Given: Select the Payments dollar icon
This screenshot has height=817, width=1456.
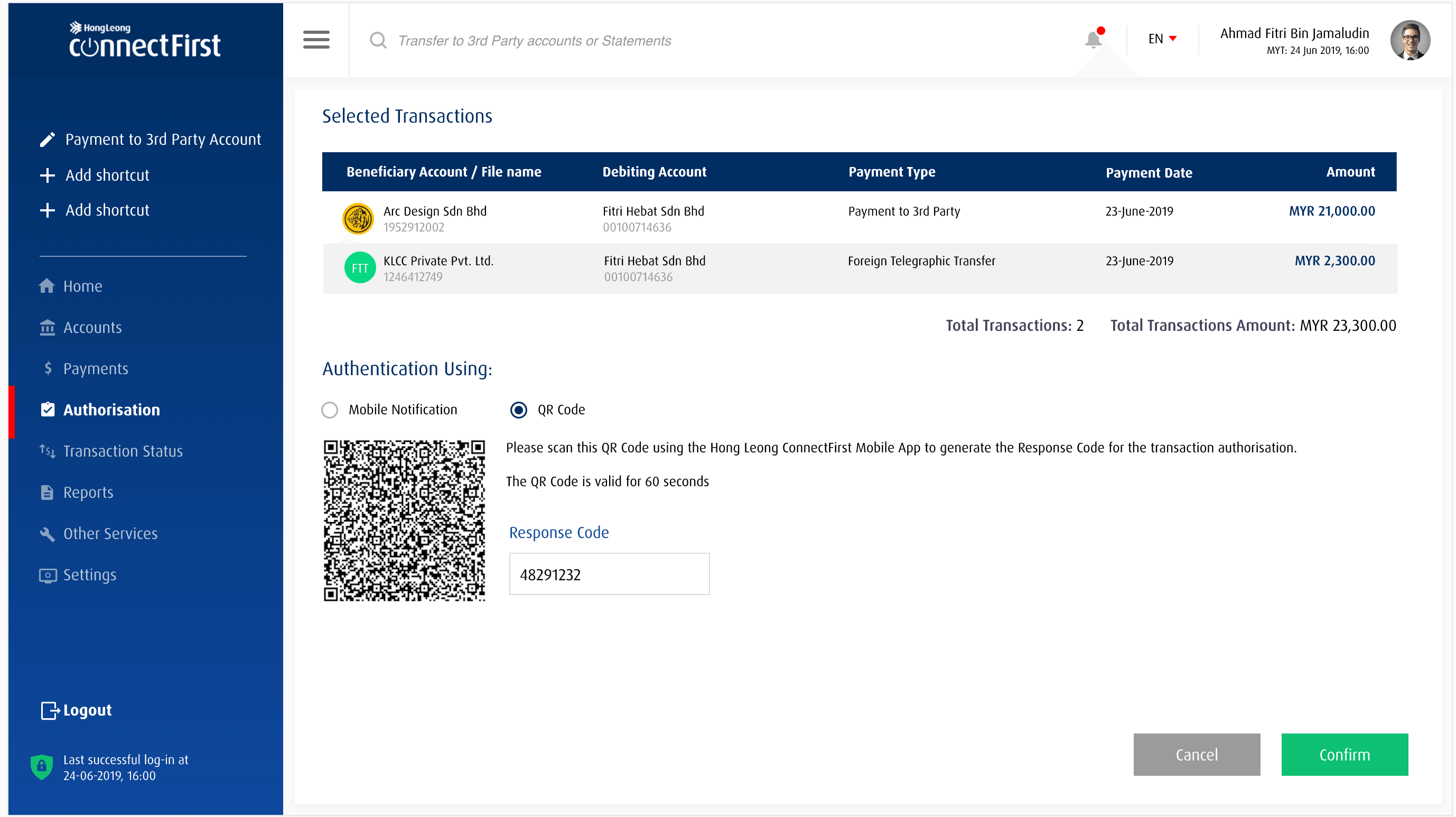Looking at the screenshot, I should pos(48,368).
